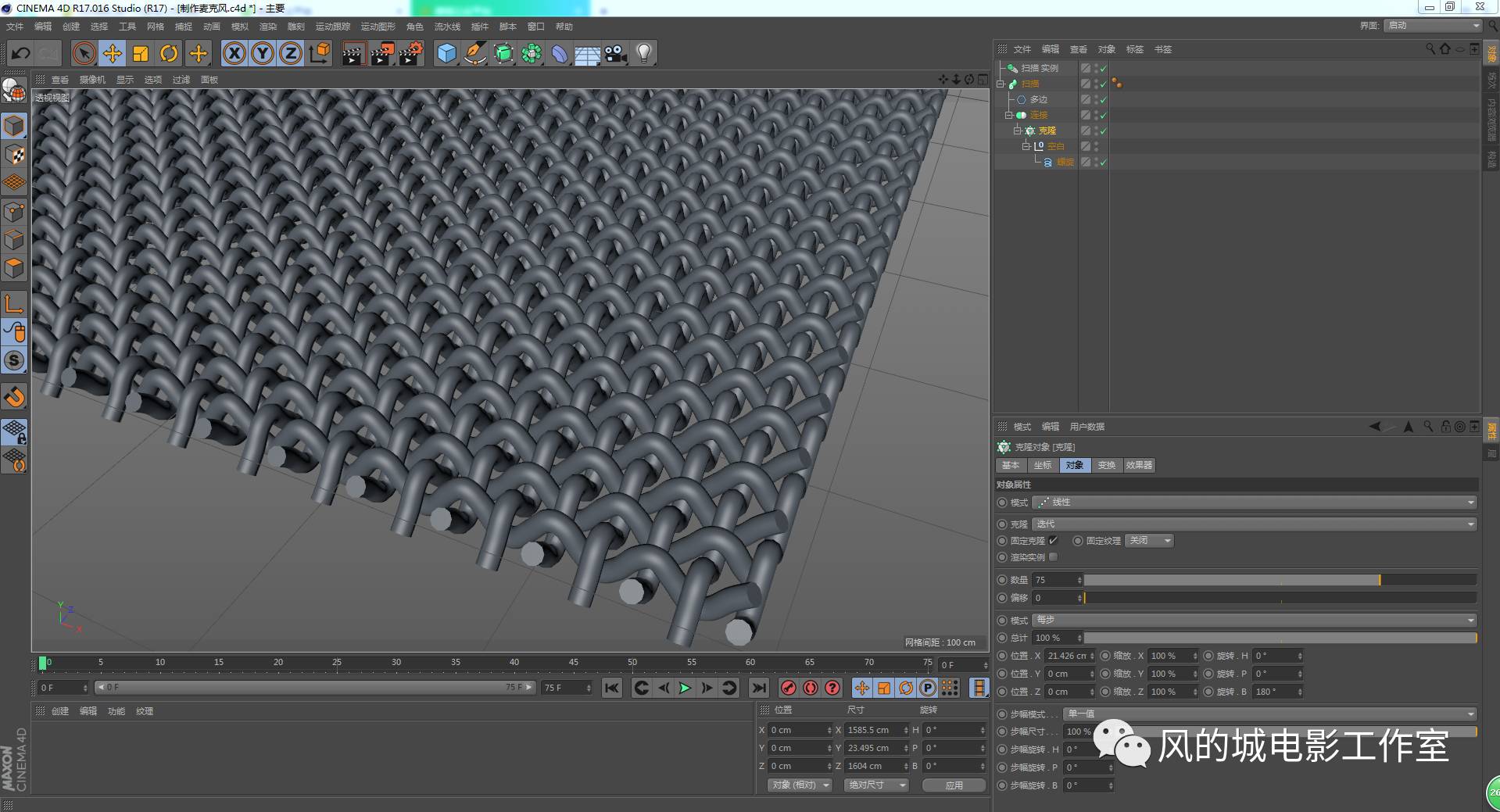Lock the Y axis with the Y toolbar icon
The width and height of the screenshot is (1500, 812).
(x=262, y=53)
